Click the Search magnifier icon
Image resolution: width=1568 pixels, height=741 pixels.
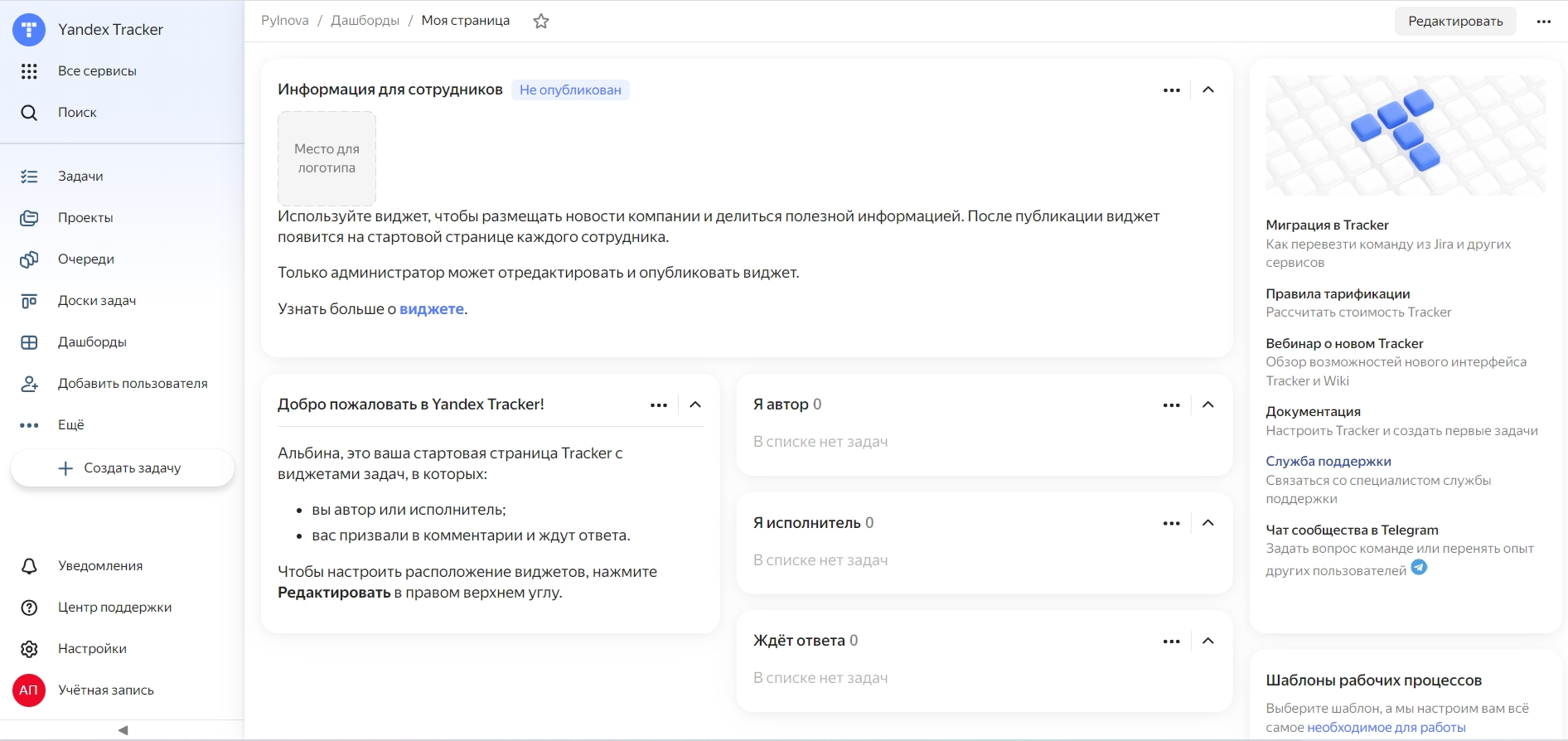(x=29, y=113)
